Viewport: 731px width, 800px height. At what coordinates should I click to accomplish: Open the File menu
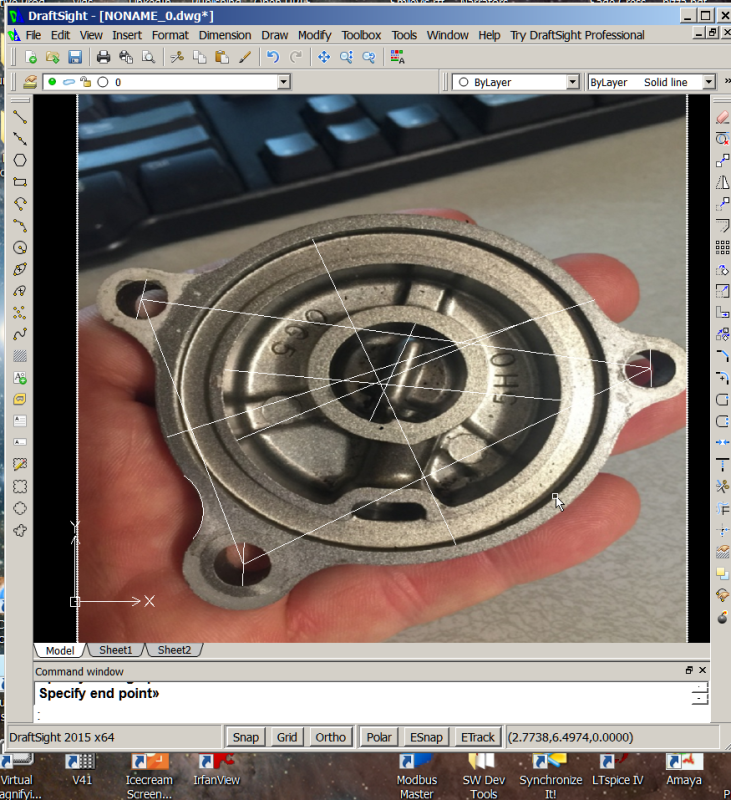[x=33, y=35]
